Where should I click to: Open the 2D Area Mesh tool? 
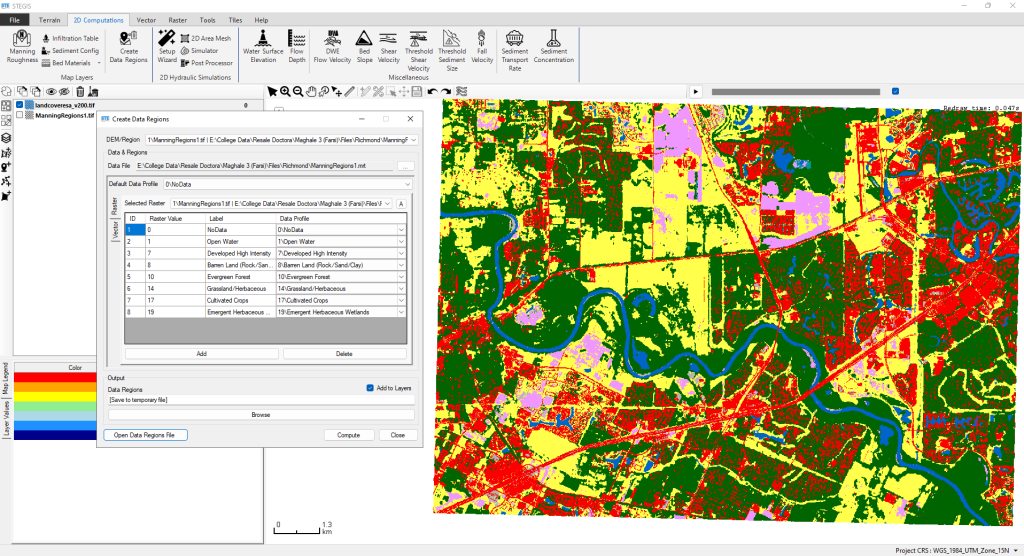tap(206, 39)
